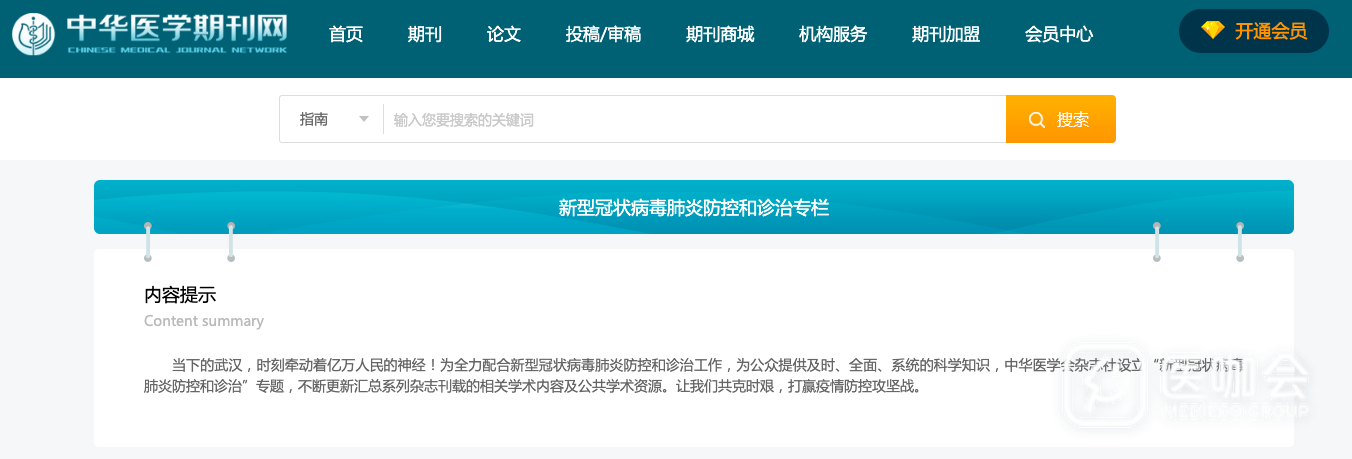Image resolution: width=1352 pixels, height=459 pixels.
Task: Navigate to 期刊商城
Action: (720, 35)
